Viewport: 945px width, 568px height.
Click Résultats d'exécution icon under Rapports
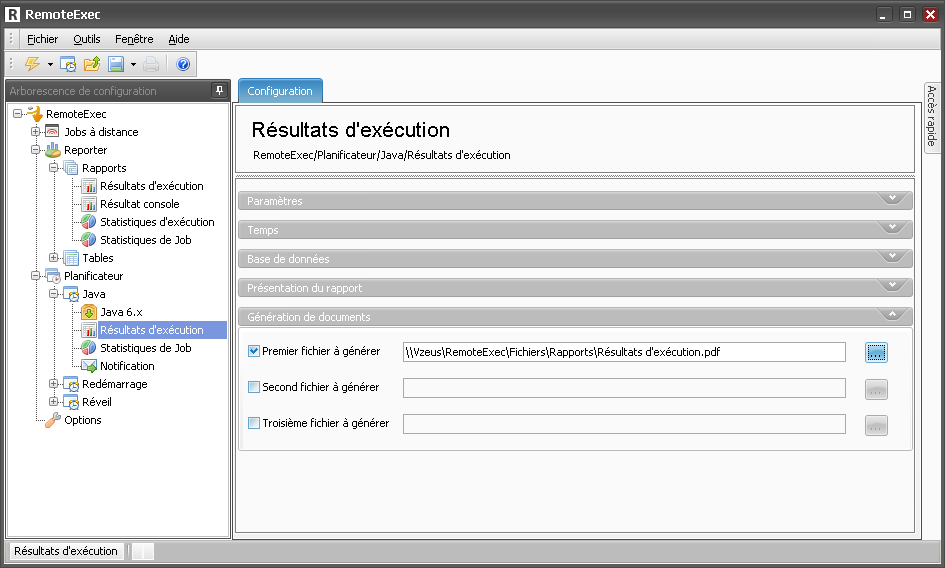(89, 186)
